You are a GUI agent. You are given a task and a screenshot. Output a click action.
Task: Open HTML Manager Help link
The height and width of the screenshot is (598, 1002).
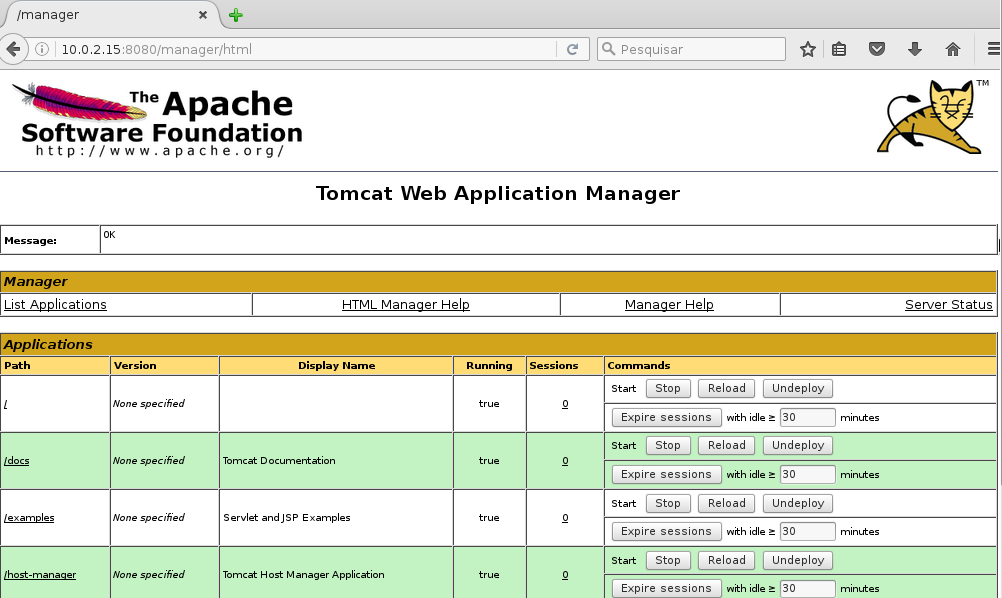(406, 305)
